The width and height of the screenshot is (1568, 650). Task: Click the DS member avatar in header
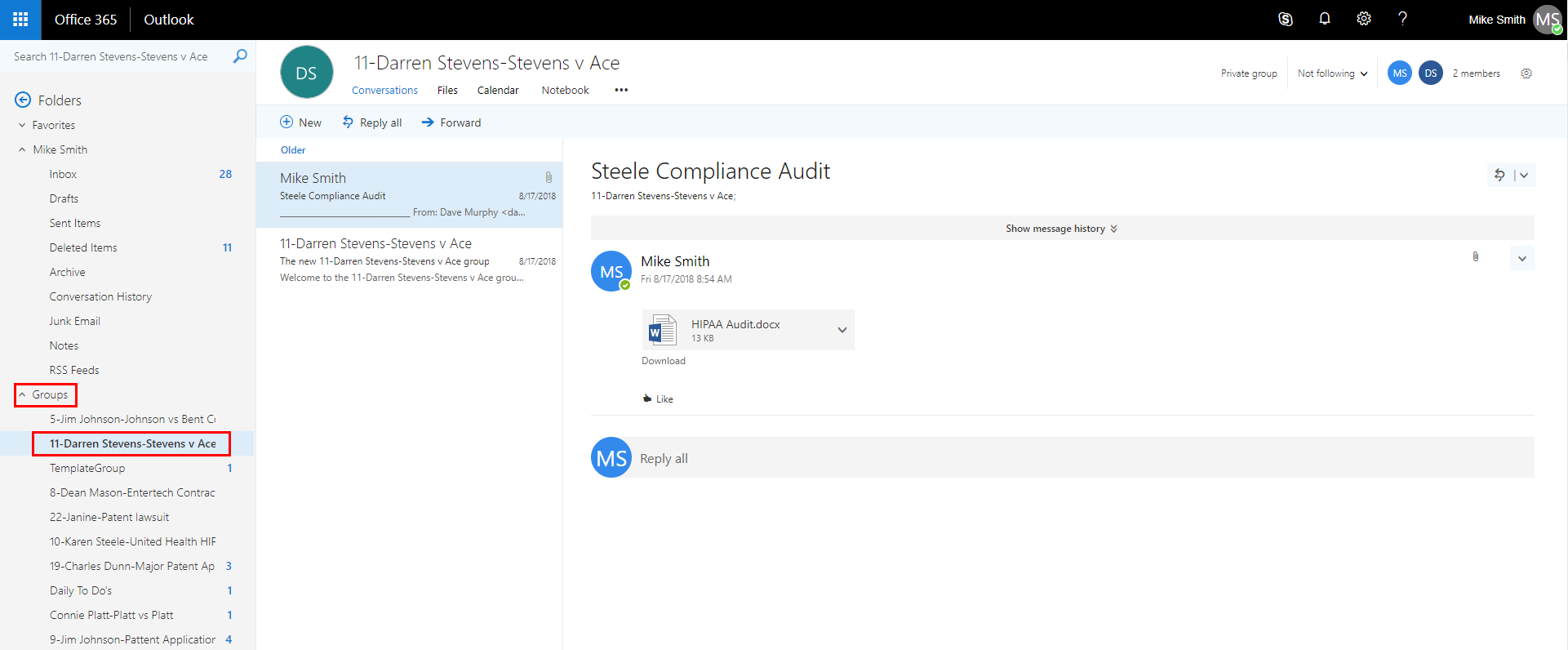click(1431, 73)
